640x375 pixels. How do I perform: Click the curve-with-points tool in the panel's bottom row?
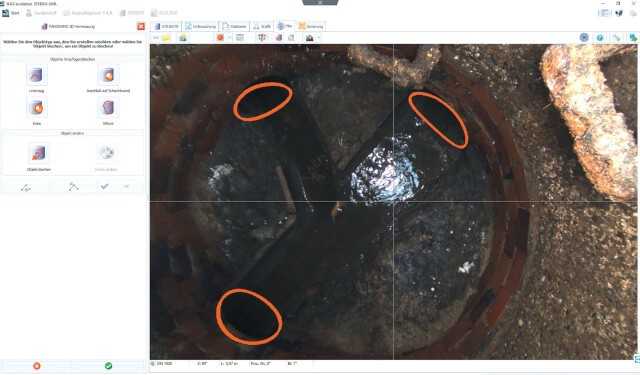tap(26, 187)
